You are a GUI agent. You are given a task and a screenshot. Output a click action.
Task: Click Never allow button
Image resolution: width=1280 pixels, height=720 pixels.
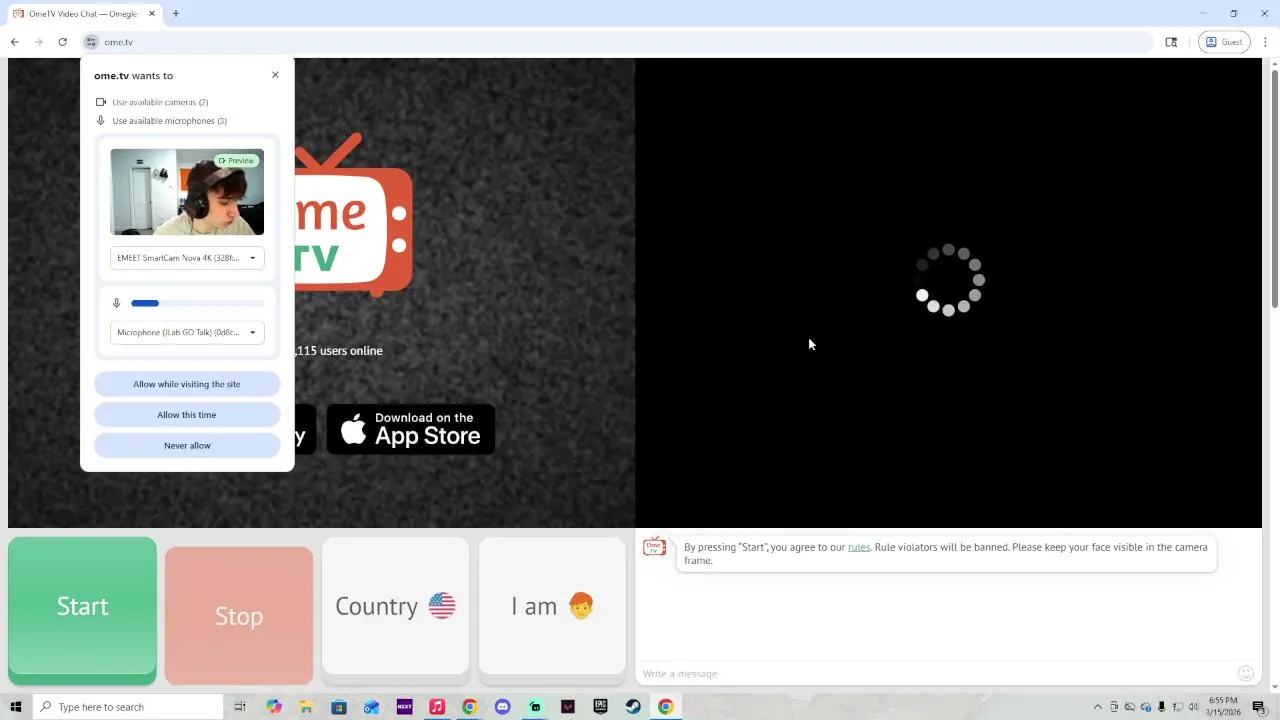point(187,446)
